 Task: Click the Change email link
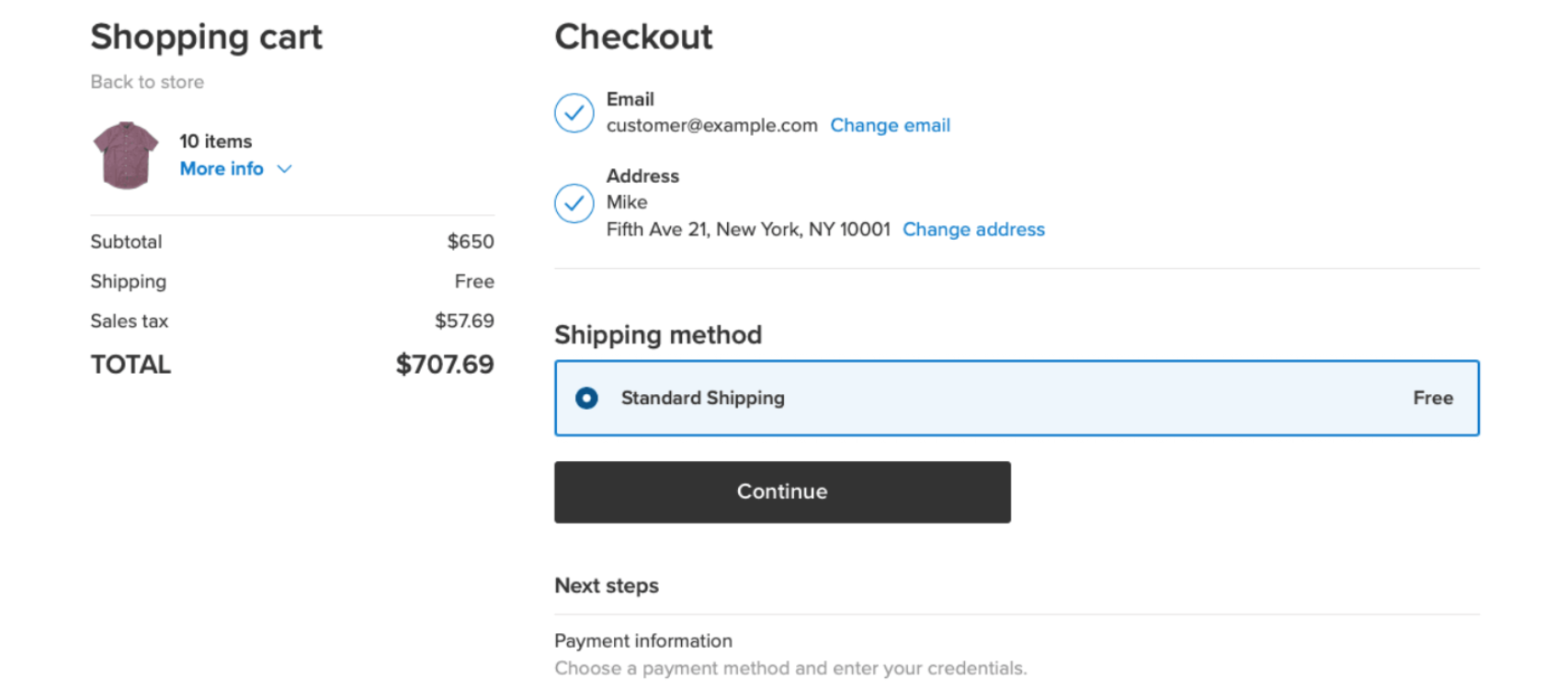890,126
